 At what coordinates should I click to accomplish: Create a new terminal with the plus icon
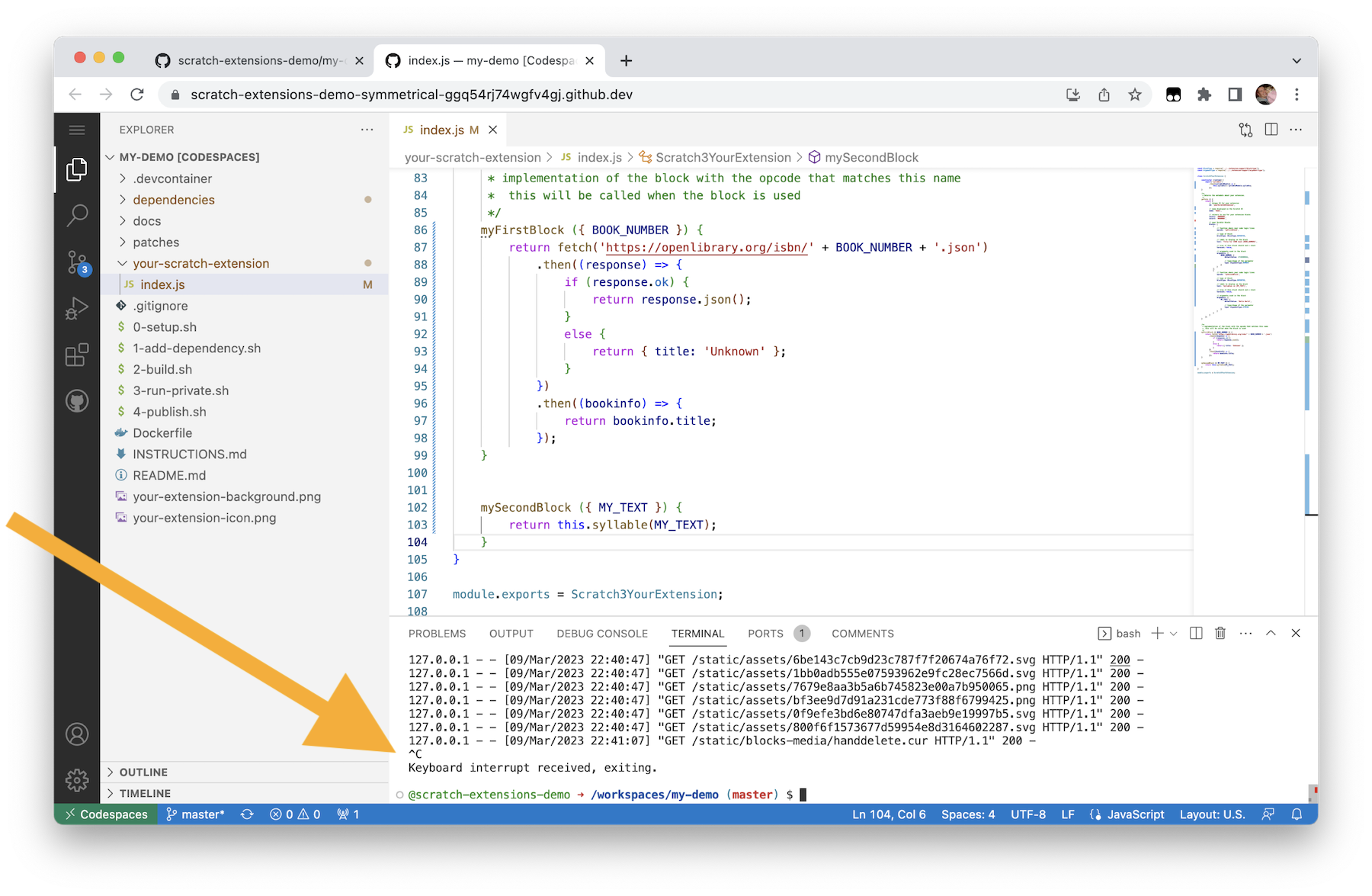tap(1157, 633)
